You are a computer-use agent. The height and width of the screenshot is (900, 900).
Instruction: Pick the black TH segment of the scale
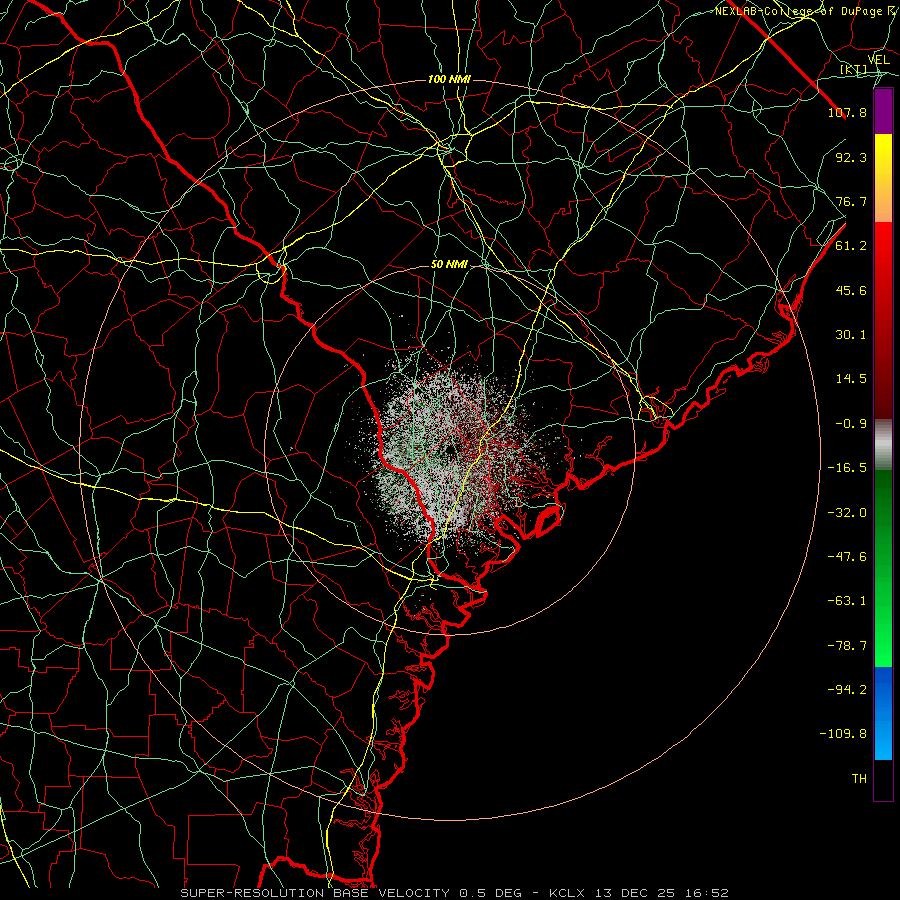click(883, 779)
